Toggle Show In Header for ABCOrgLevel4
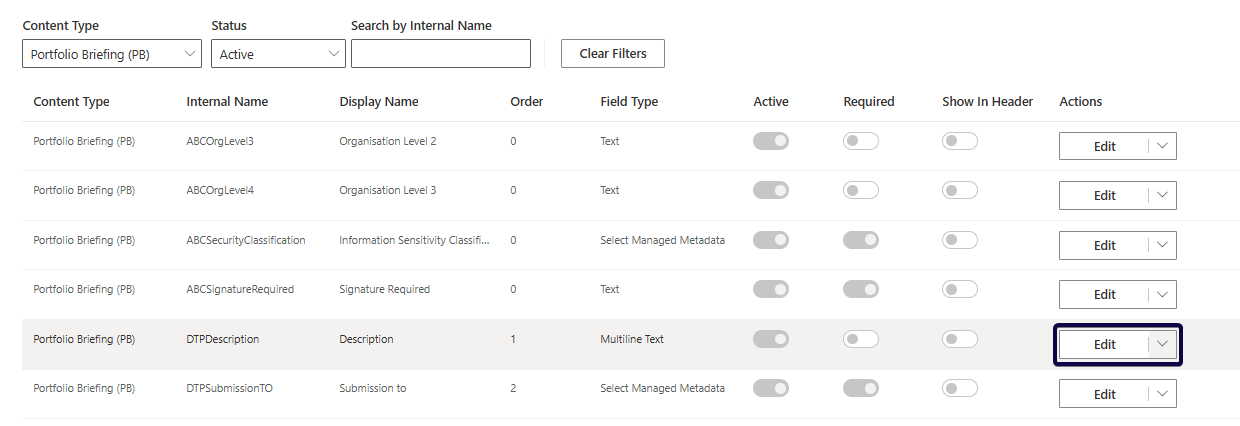Screen dimensions: 1240x426 coord(959,190)
